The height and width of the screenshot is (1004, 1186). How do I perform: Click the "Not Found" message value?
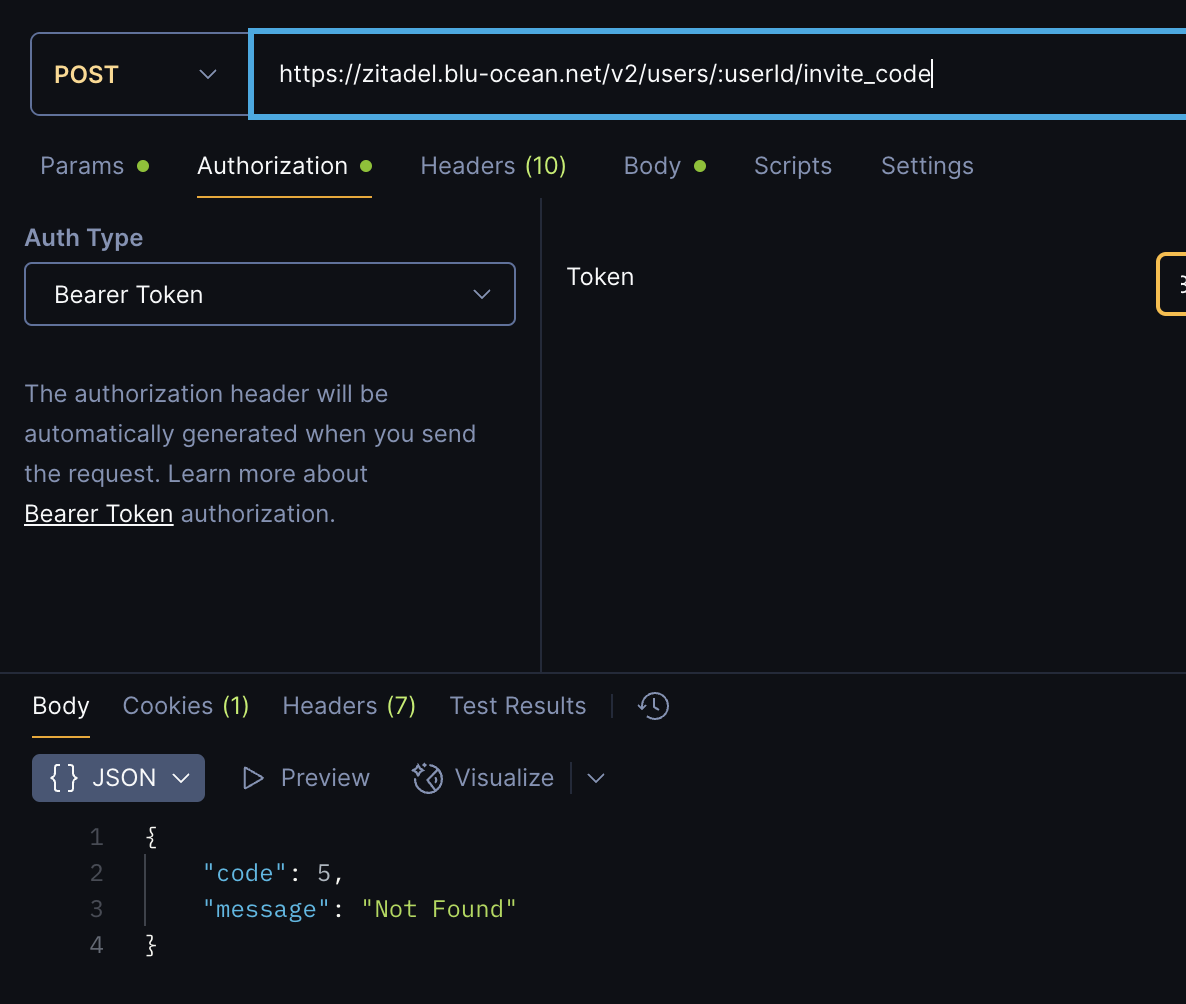tap(439, 909)
